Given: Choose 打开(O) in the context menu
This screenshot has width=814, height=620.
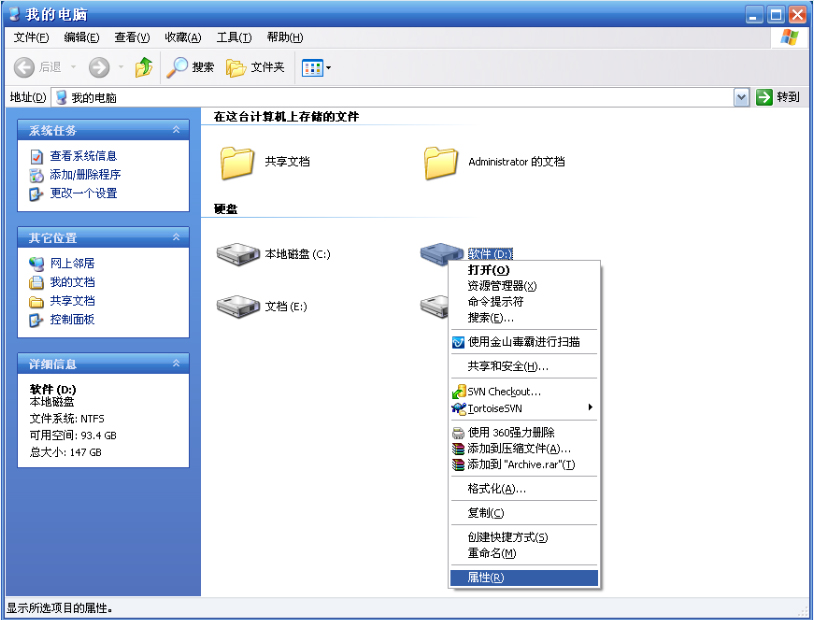Looking at the screenshot, I should click(x=524, y=270).
